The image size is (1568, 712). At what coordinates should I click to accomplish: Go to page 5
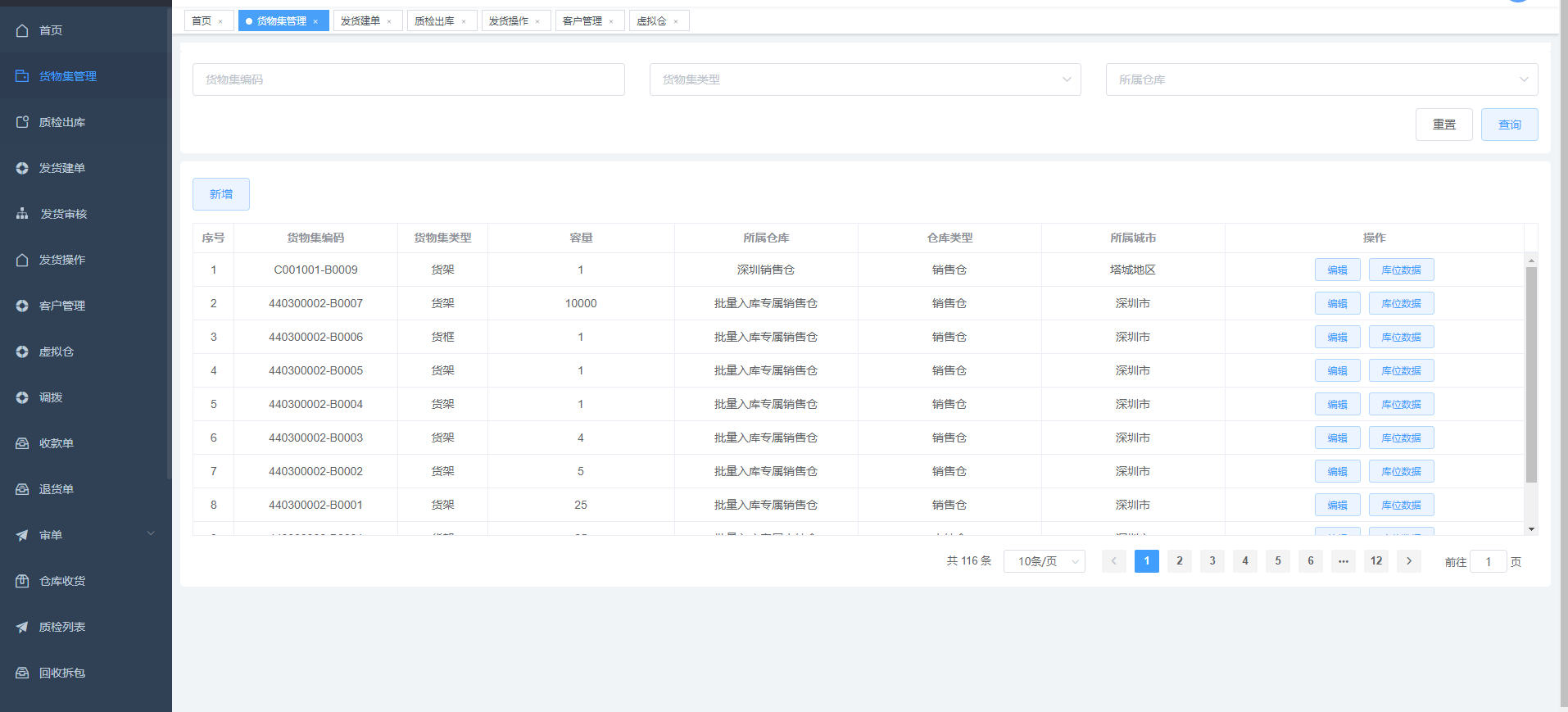pos(1278,561)
